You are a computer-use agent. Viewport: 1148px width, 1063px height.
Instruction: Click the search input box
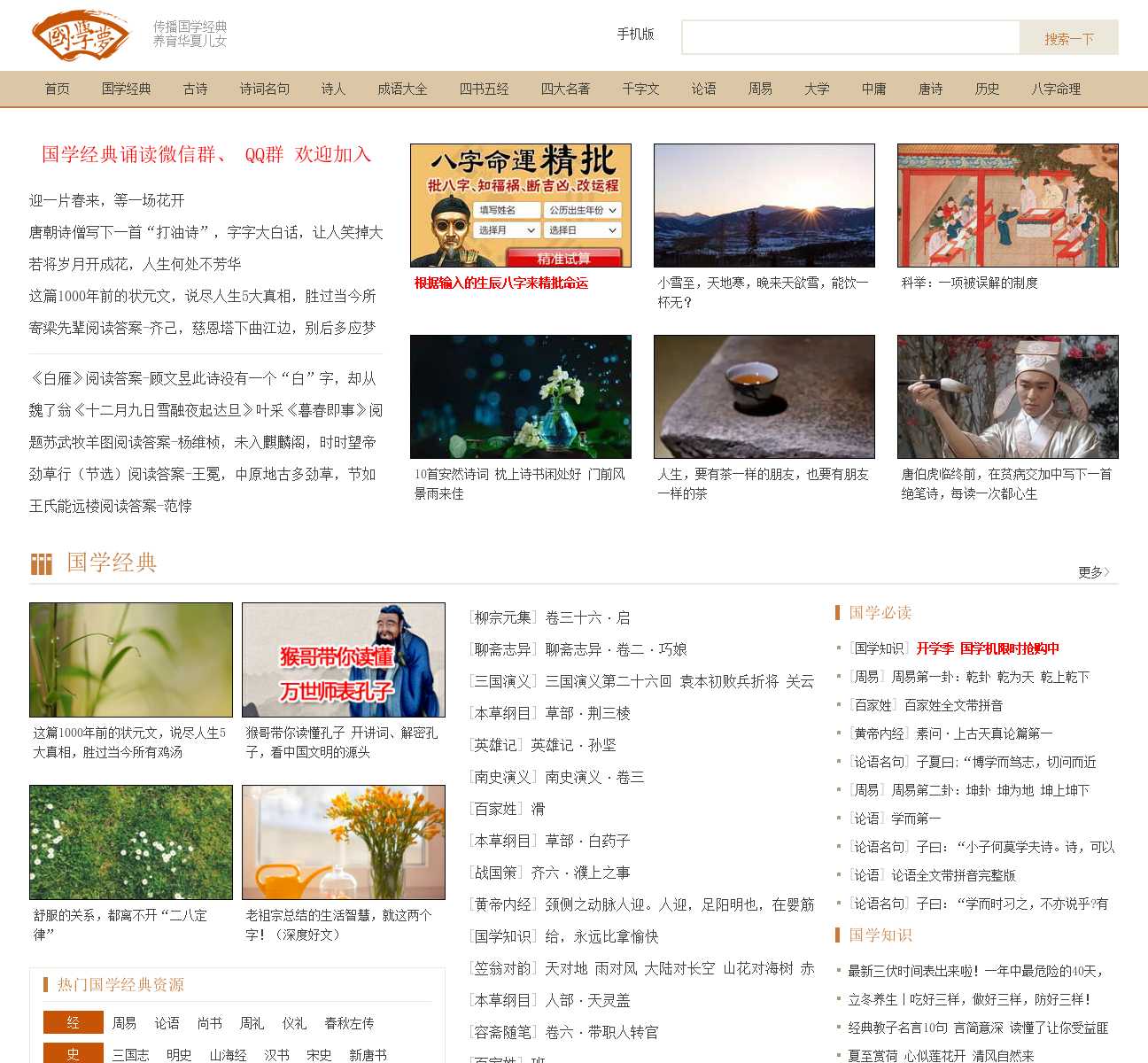[x=850, y=37]
